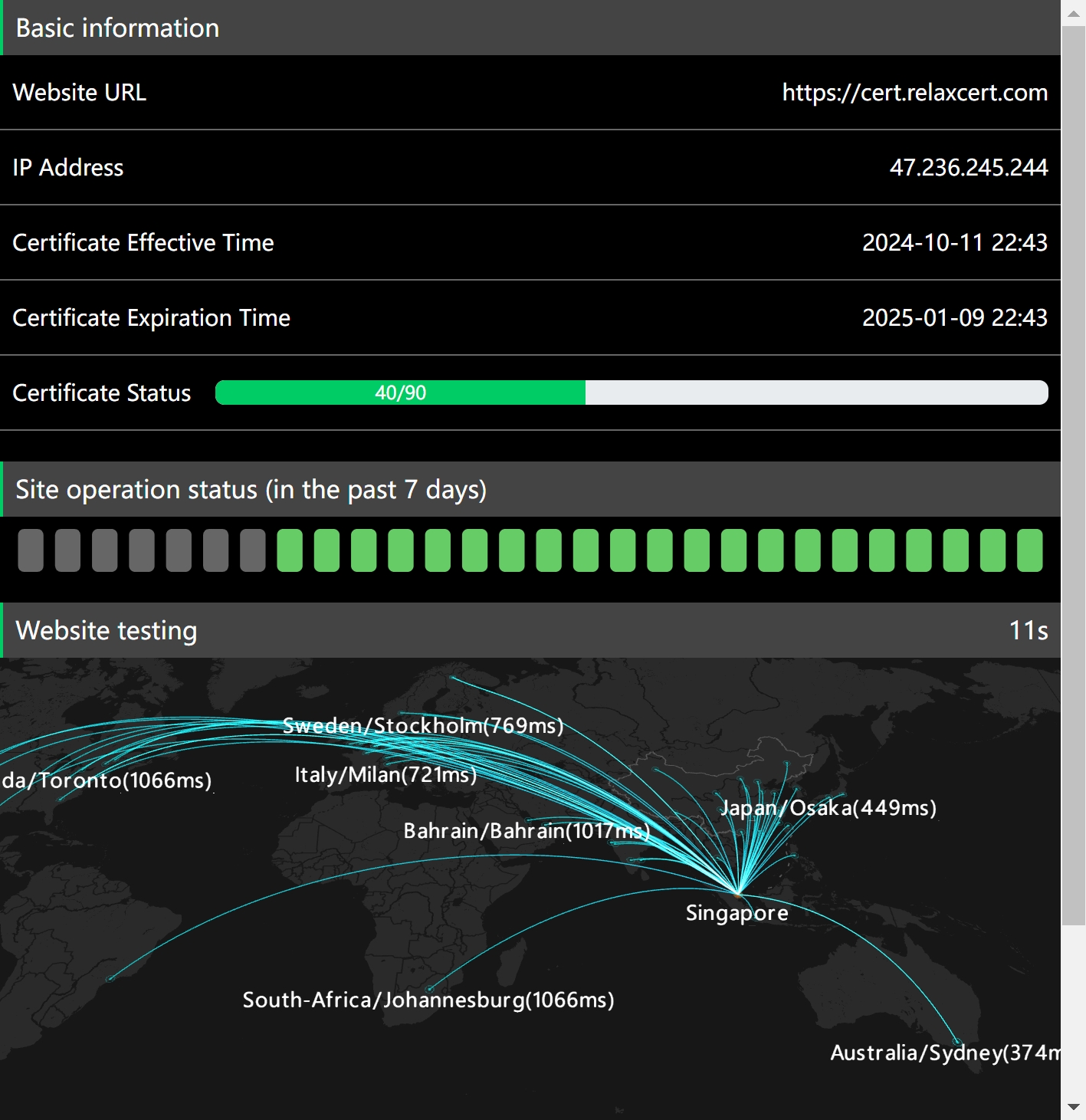This screenshot has width=1086, height=1120.
Task: Click the last gray status block
Action: coord(253,550)
